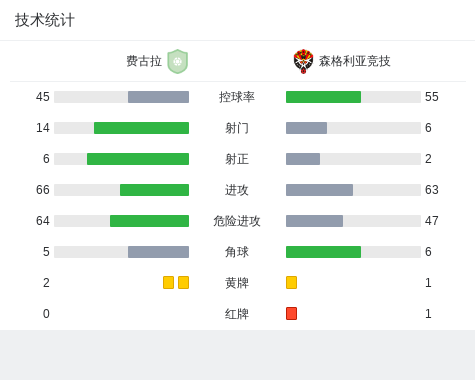Select the 技术统计 section header
The image size is (475, 380).
45,20
